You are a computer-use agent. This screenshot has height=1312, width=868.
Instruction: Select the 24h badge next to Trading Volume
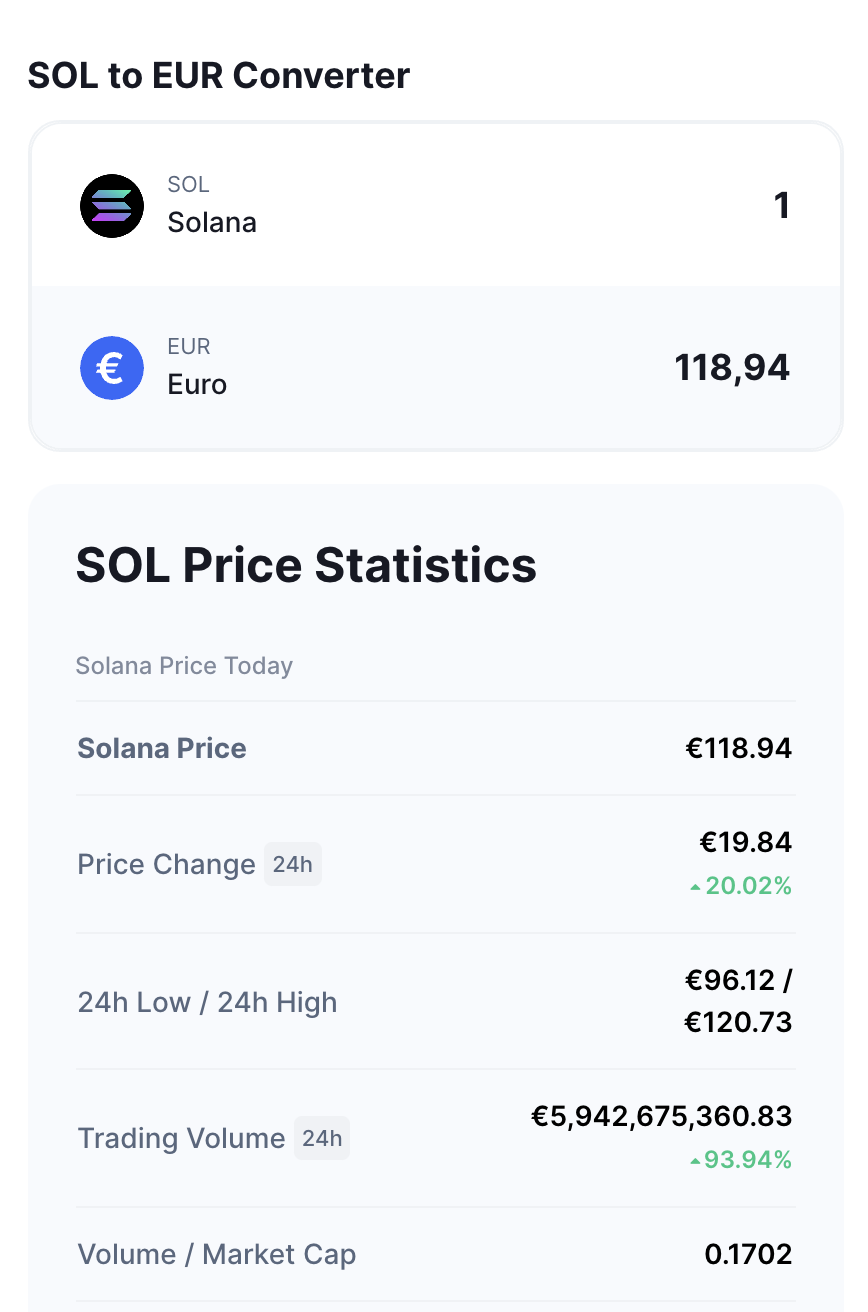pos(322,1138)
